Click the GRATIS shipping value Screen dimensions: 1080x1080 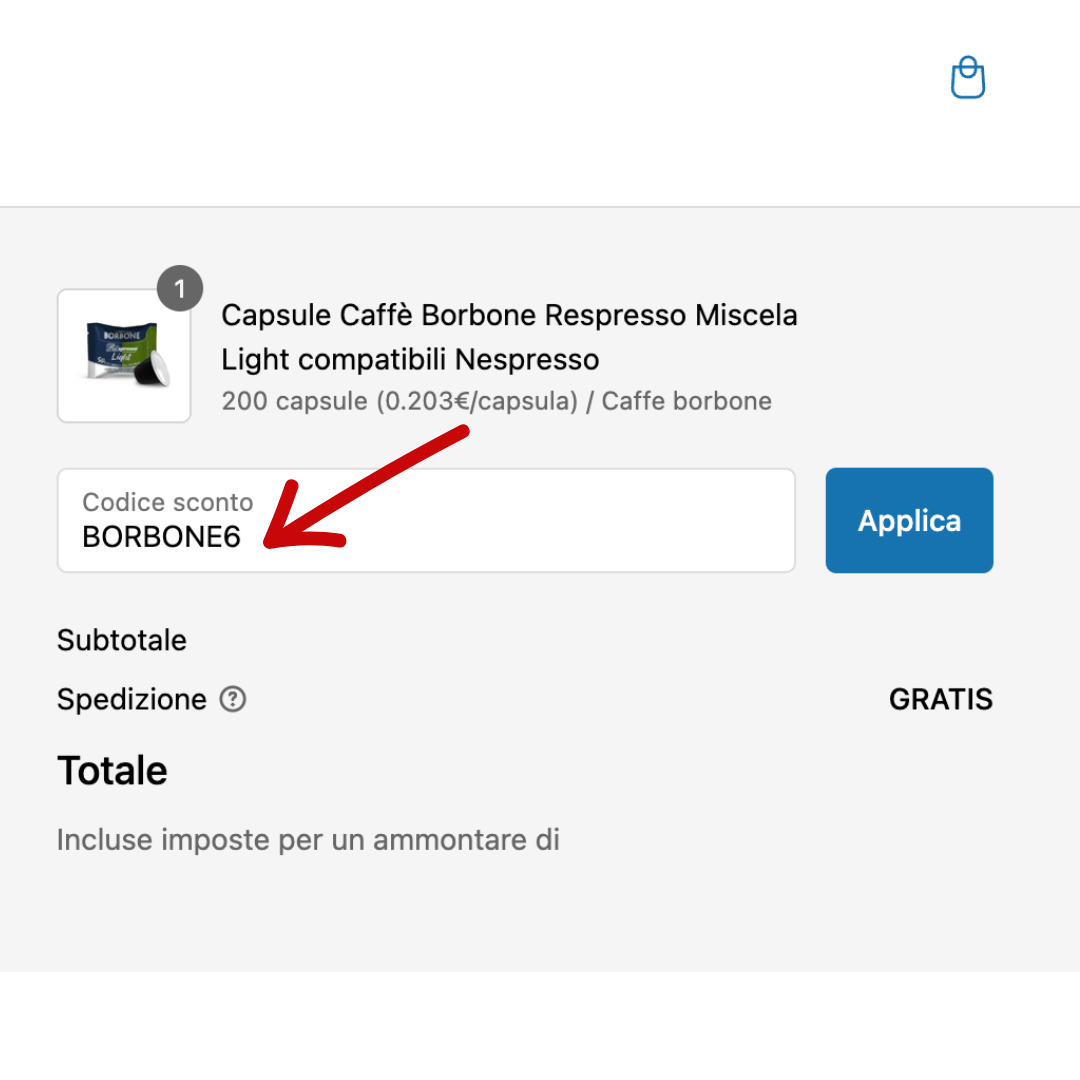point(940,699)
